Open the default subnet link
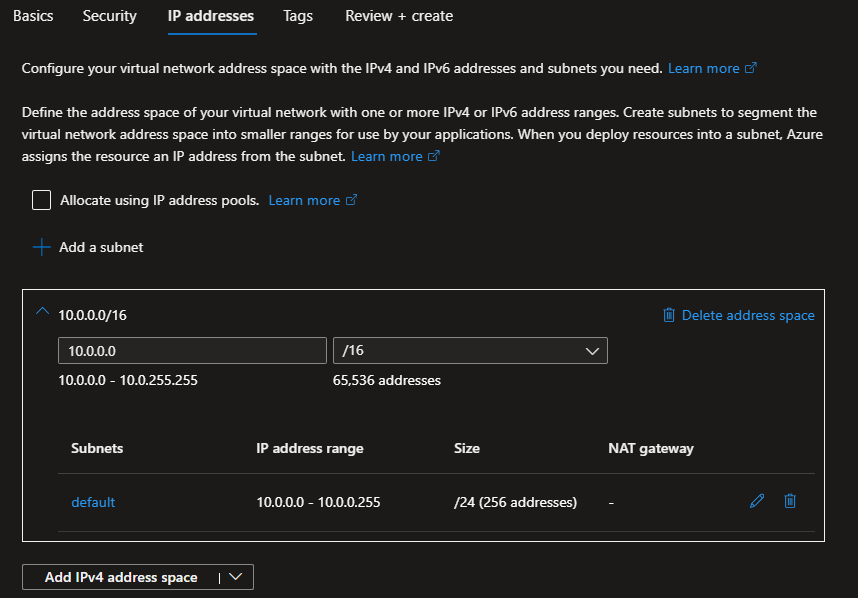Viewport: 858px width, 598px height. 93,502
